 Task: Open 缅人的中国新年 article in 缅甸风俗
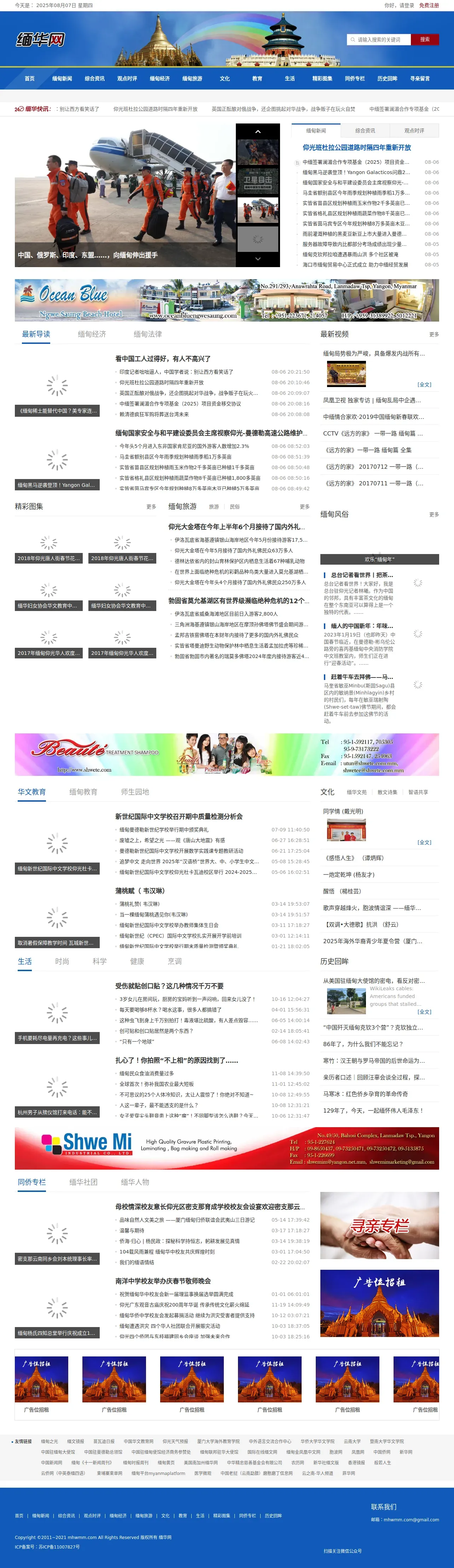361,626
